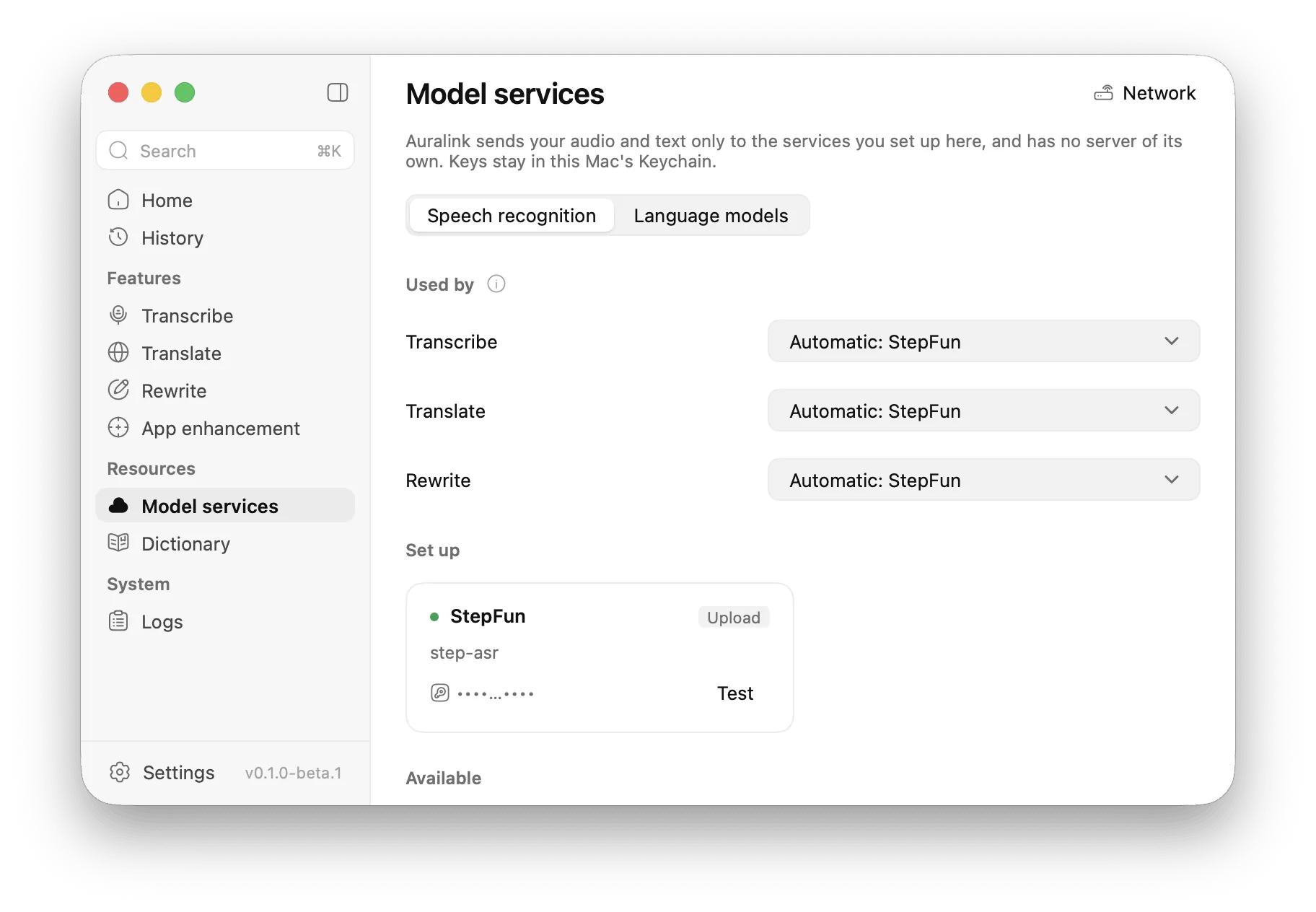Switch to the Language models tab
Image resolution: width=1316 pixels, height=912 pixels.
[x=711, y=216]
